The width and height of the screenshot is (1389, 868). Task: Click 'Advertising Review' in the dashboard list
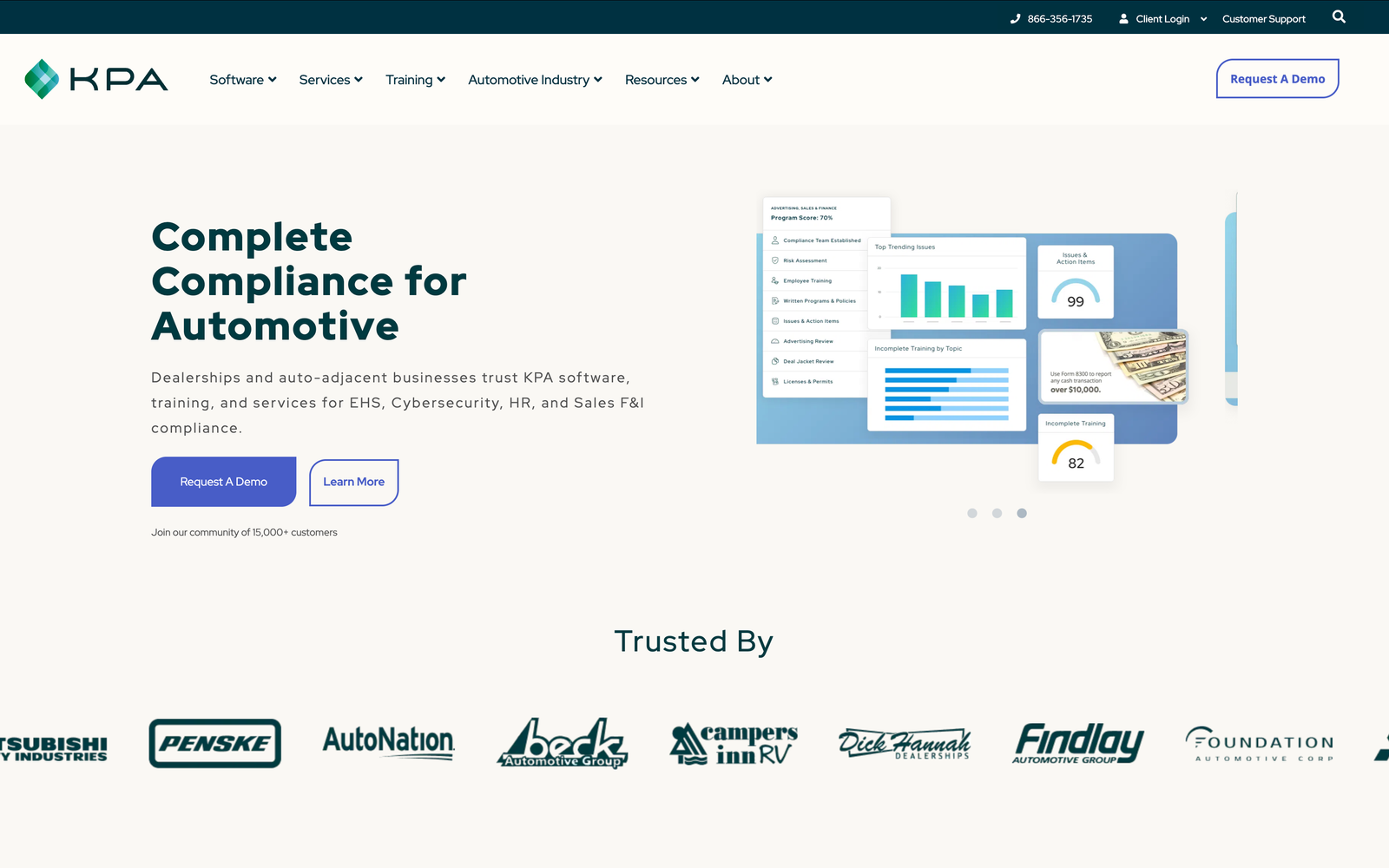tap(808, 341)
